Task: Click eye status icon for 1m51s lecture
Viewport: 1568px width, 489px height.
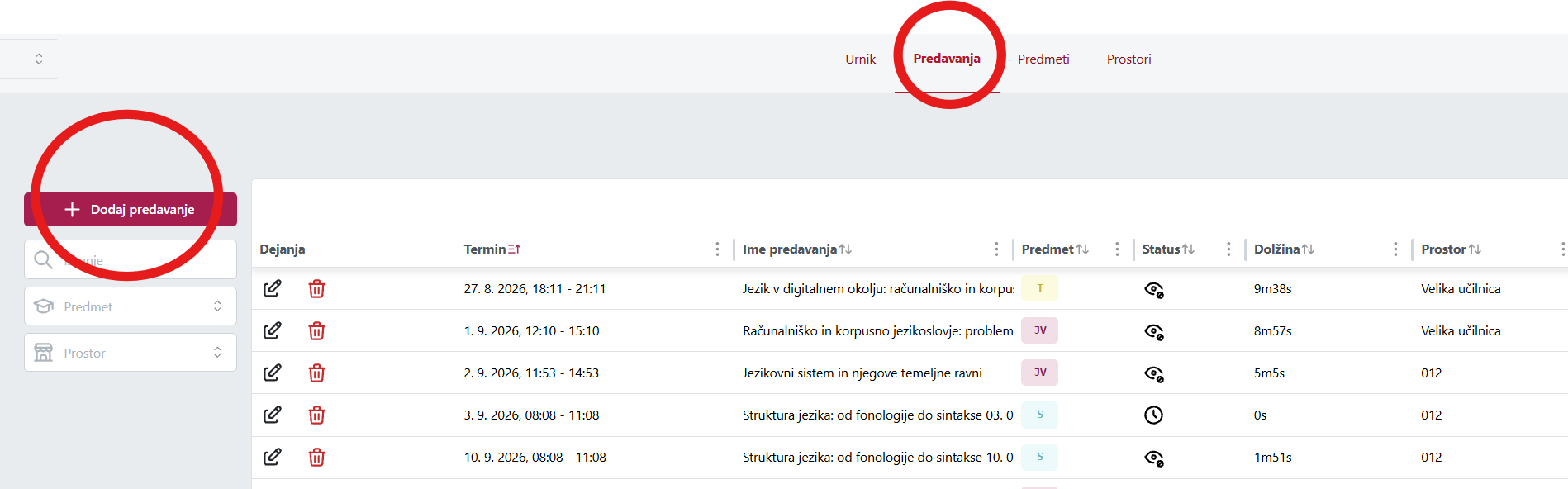Action: pos(1154,458)
